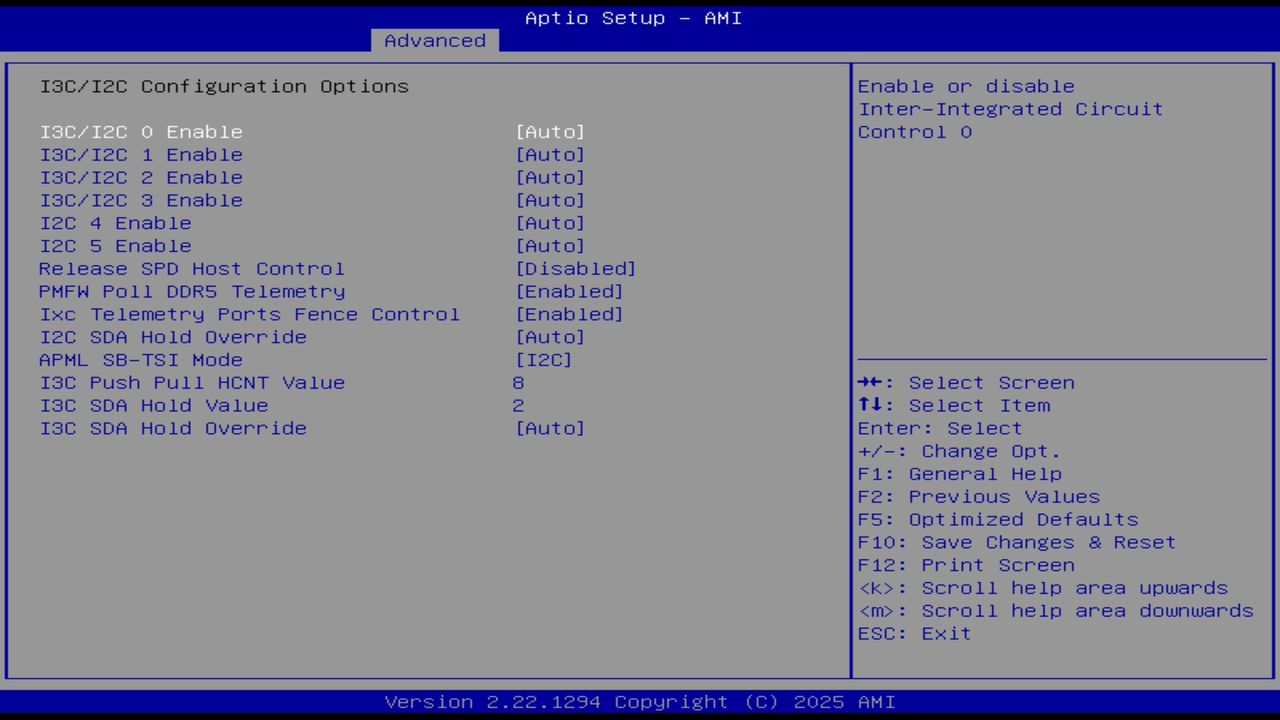The image size is (1280, 720).
Task: Open the I2C 4 Enable option
Action: click(115, 223)
